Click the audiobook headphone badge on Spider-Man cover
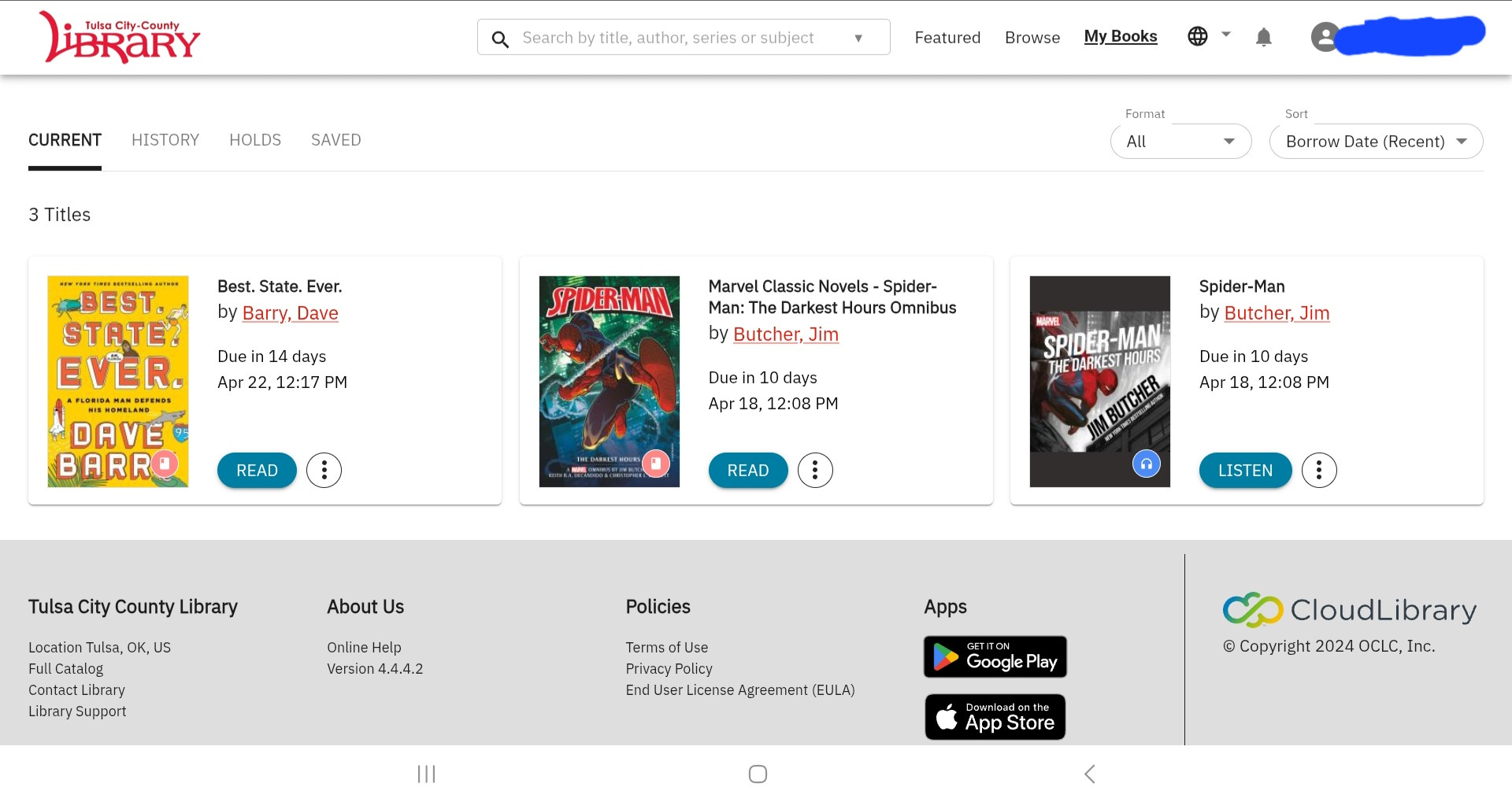The width and height of the screenshot is (1512, 802). (1147, 464)
